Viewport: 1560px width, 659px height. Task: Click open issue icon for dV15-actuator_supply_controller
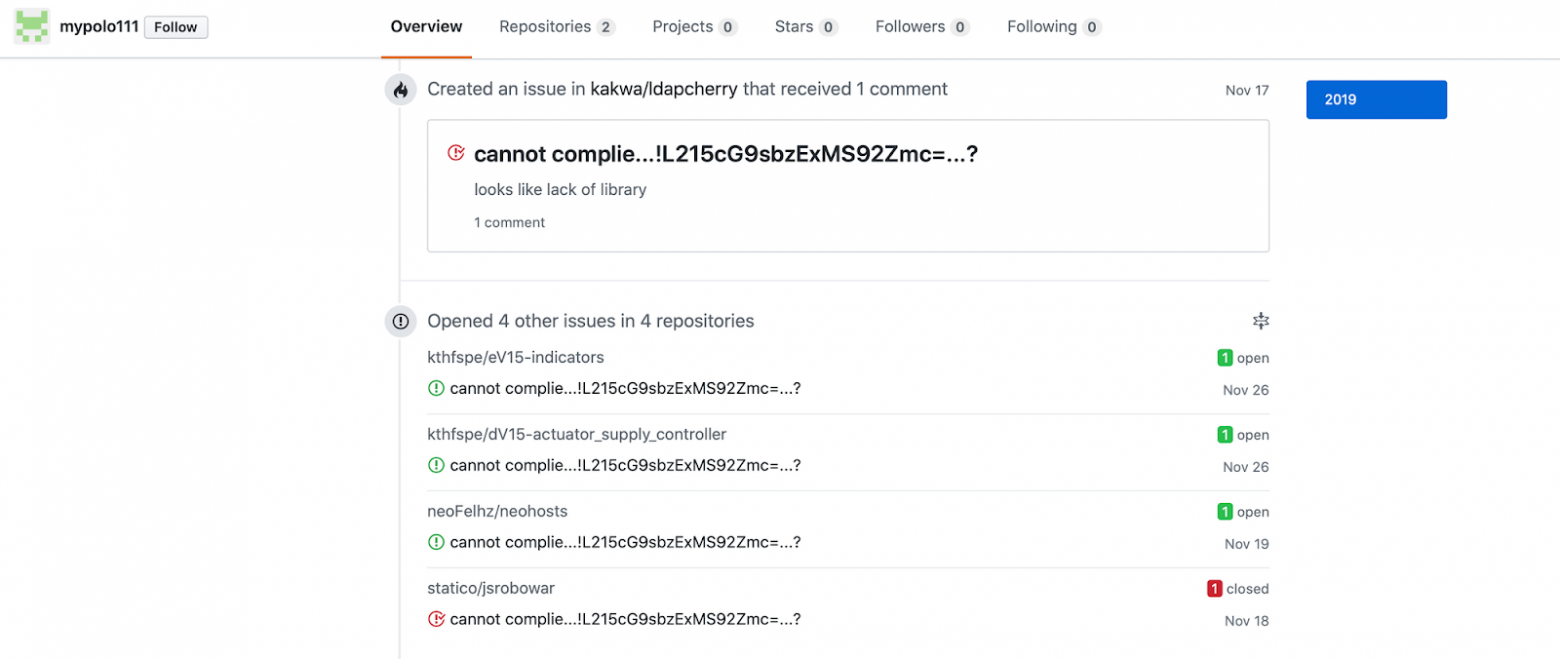(436, 466)
